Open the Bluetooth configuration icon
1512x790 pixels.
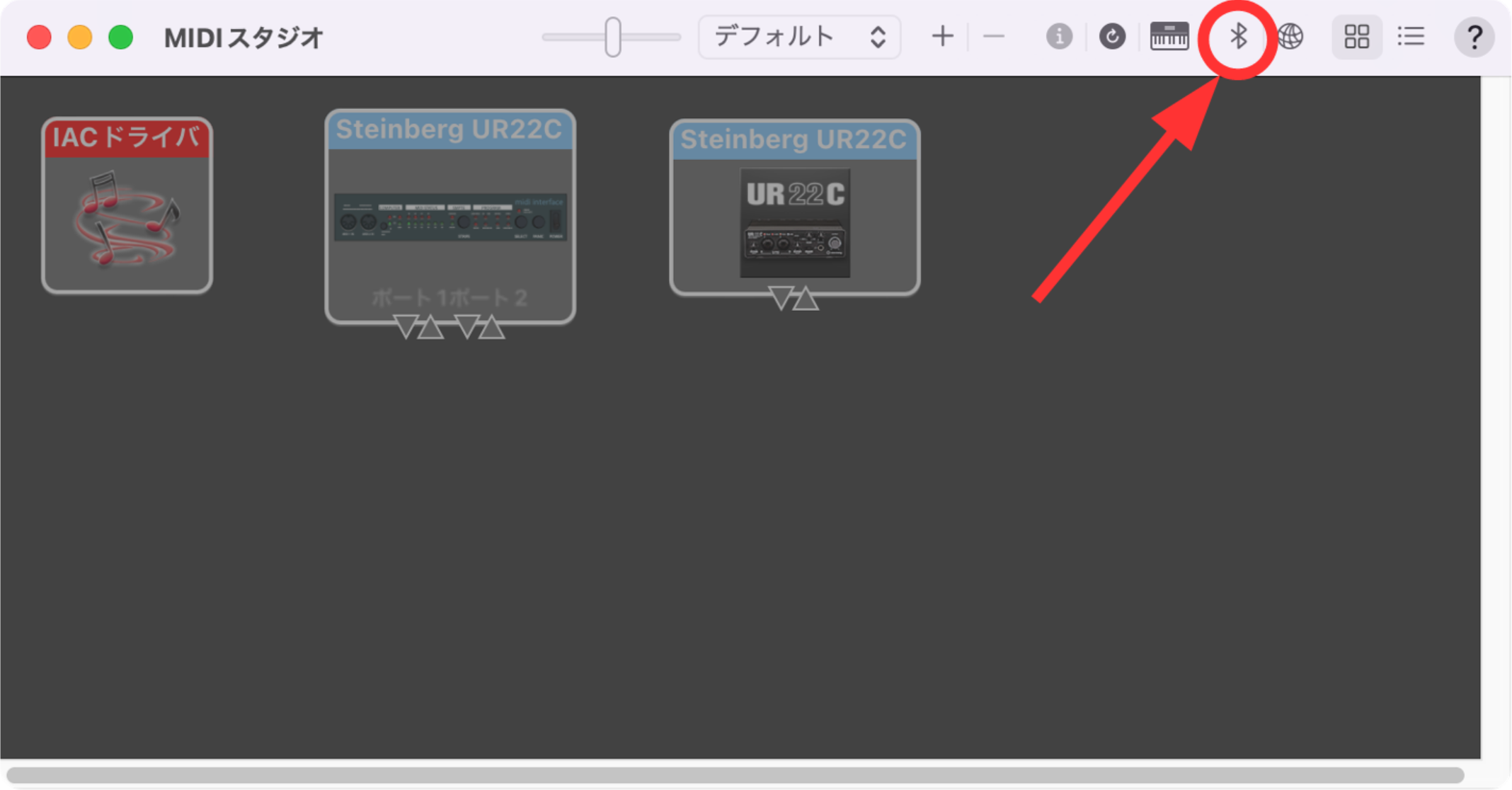[1238, 37]
